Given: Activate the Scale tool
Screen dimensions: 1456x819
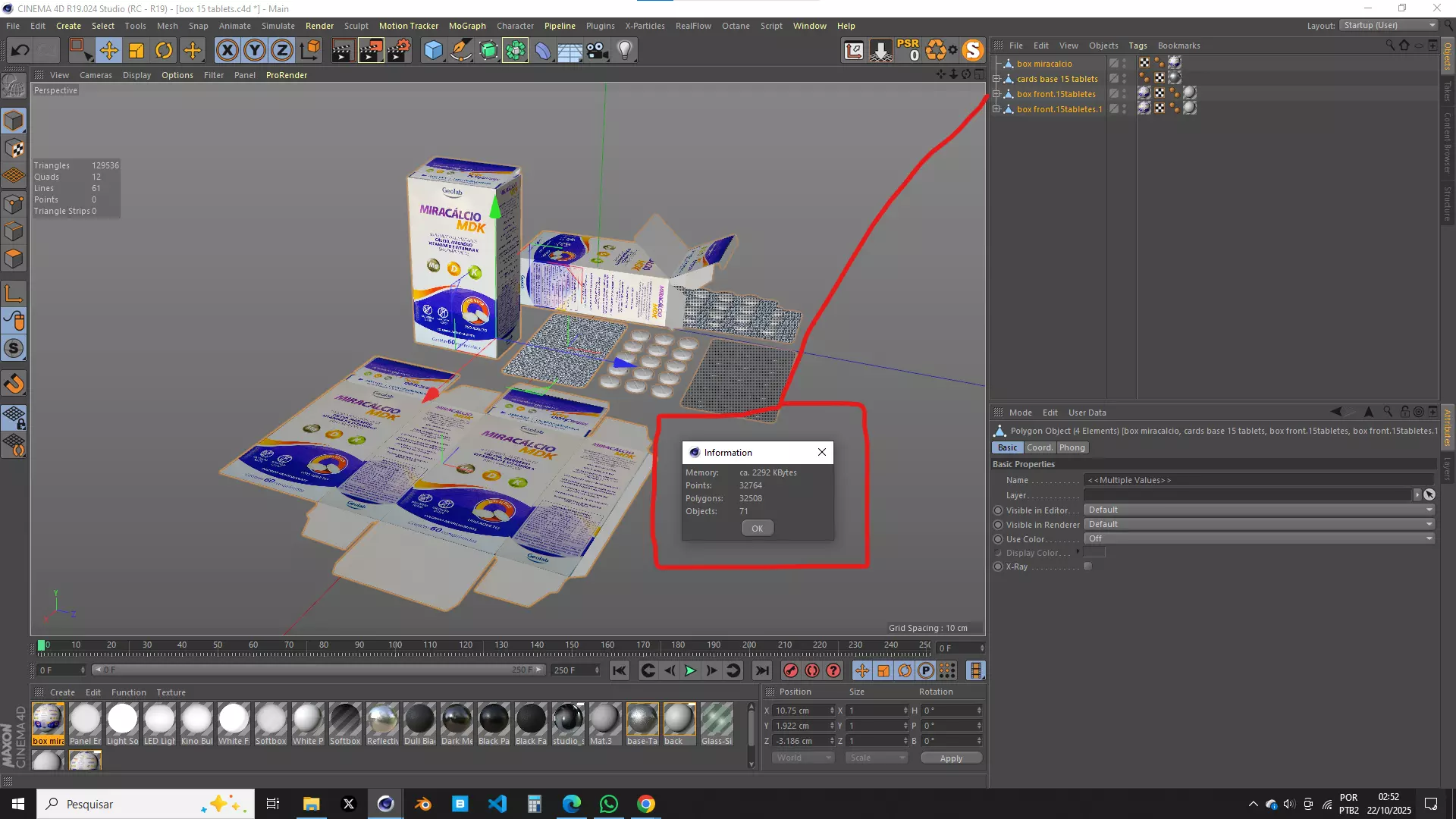Looking at the screenshot, I should 136,51.
